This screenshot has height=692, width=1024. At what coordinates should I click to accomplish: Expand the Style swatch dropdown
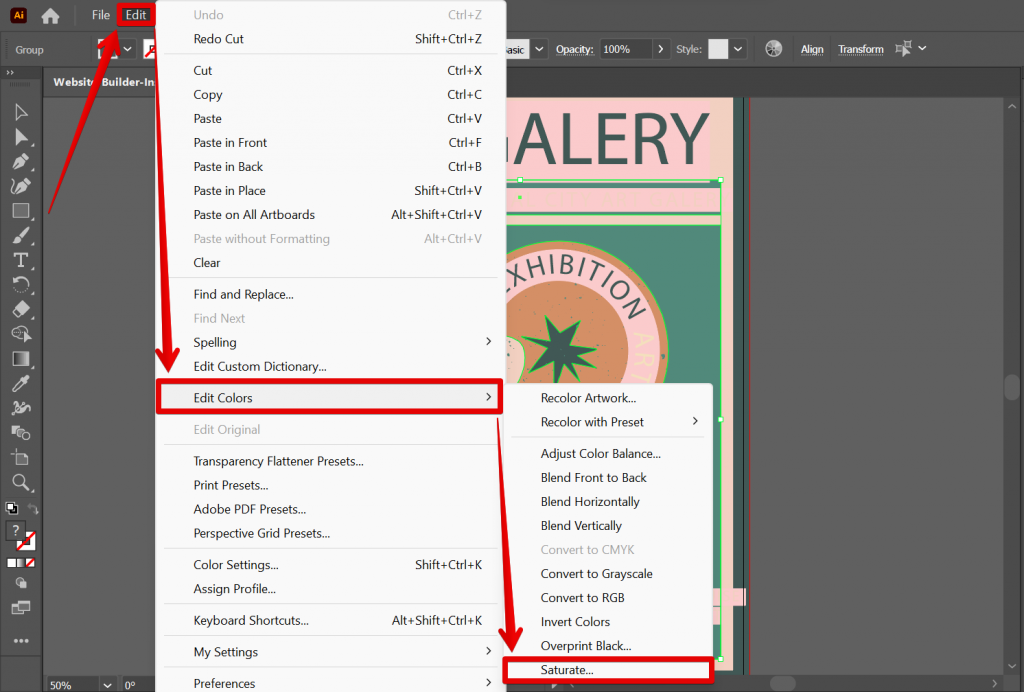(x=737, y=48)
